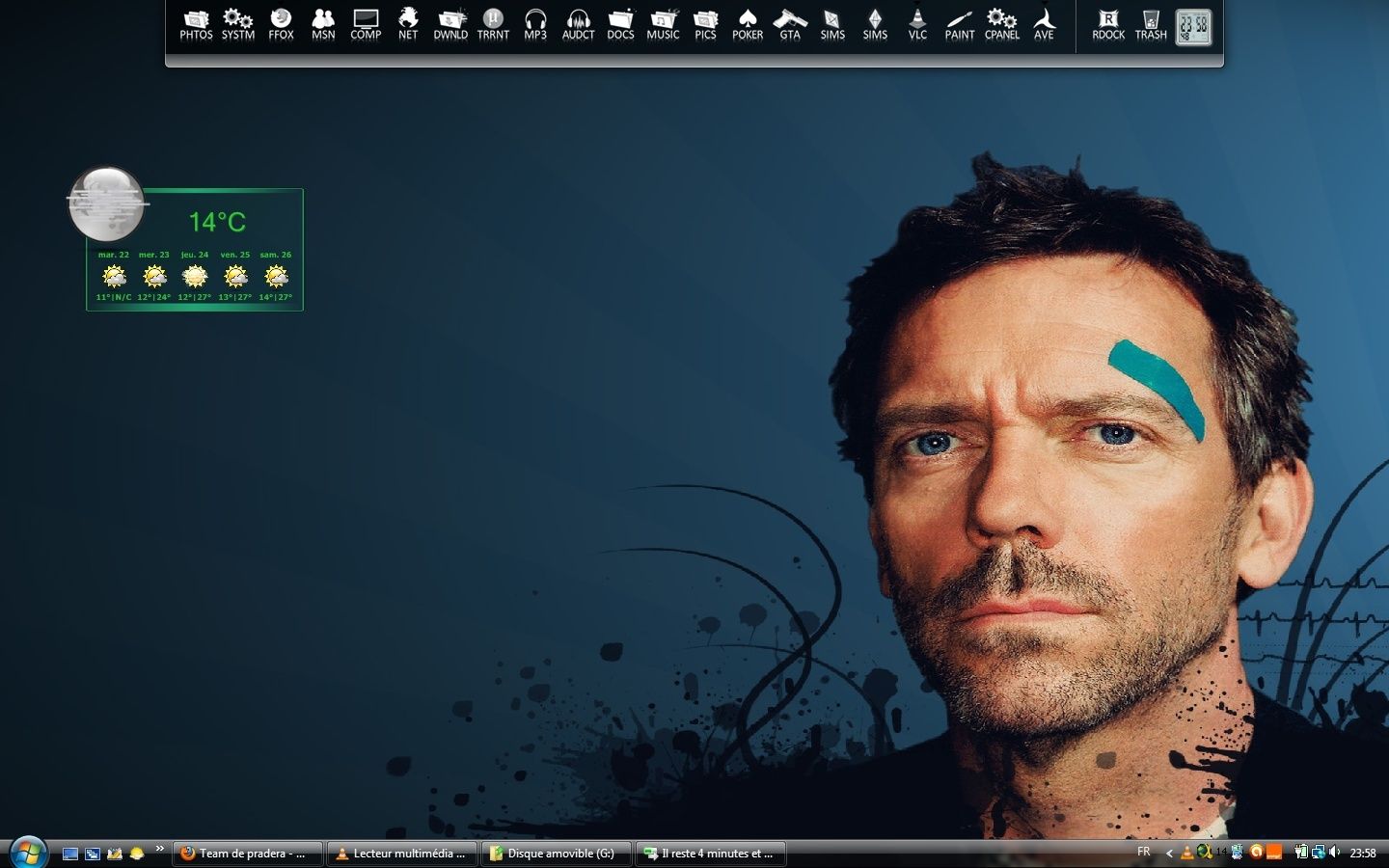
Task: Click Switch Between Windows quick launch icon
Action: point(93,854)
